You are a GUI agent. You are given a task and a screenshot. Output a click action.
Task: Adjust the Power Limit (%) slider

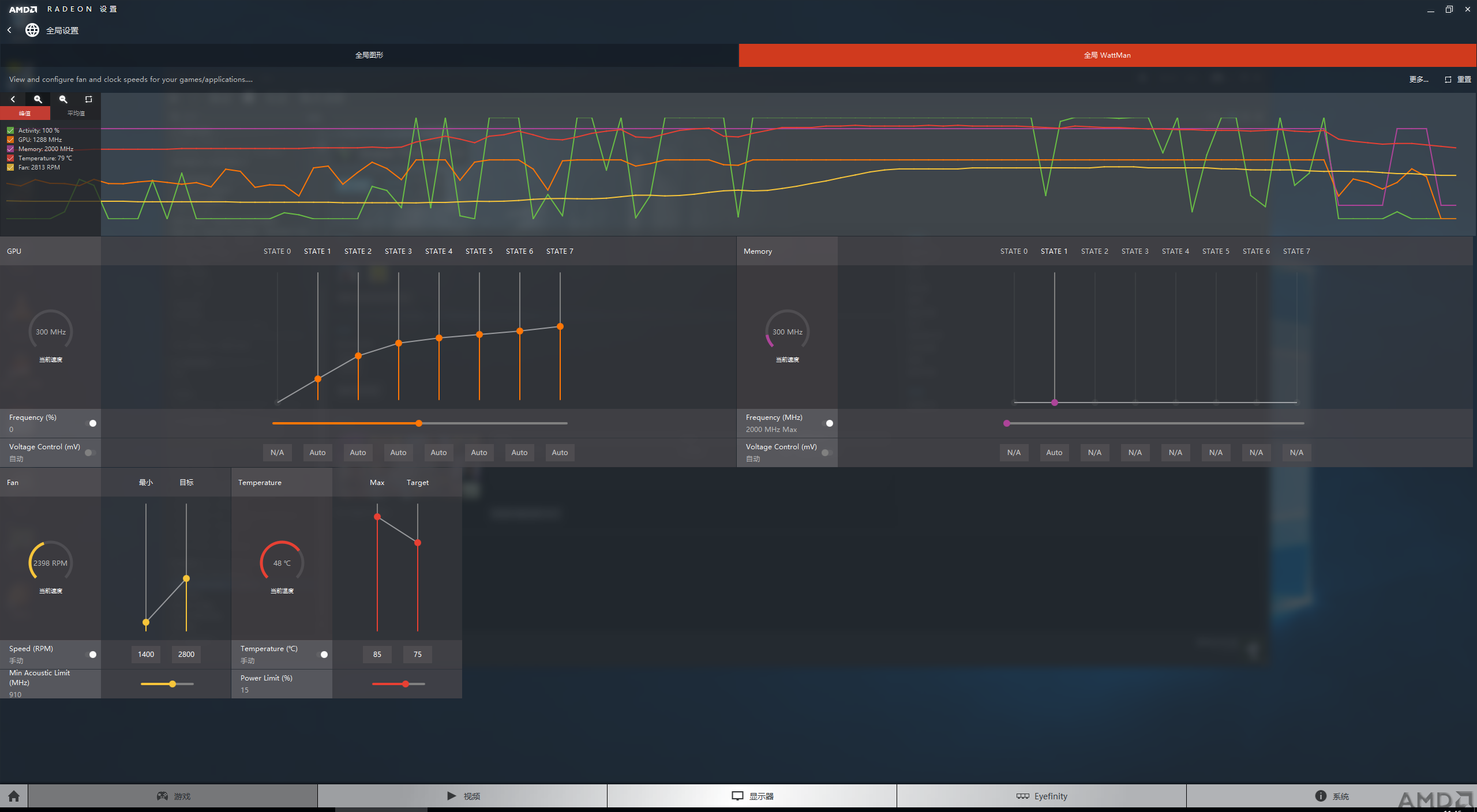406,684
